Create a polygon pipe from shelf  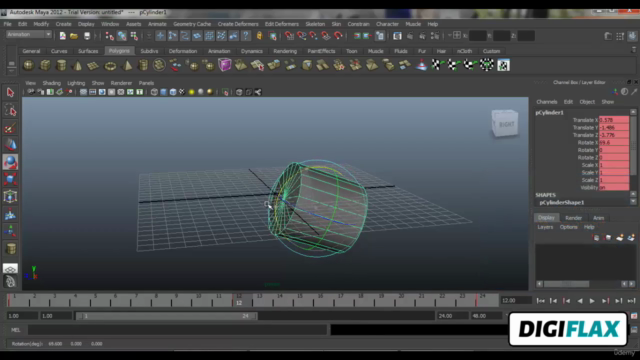pos(143,65)
